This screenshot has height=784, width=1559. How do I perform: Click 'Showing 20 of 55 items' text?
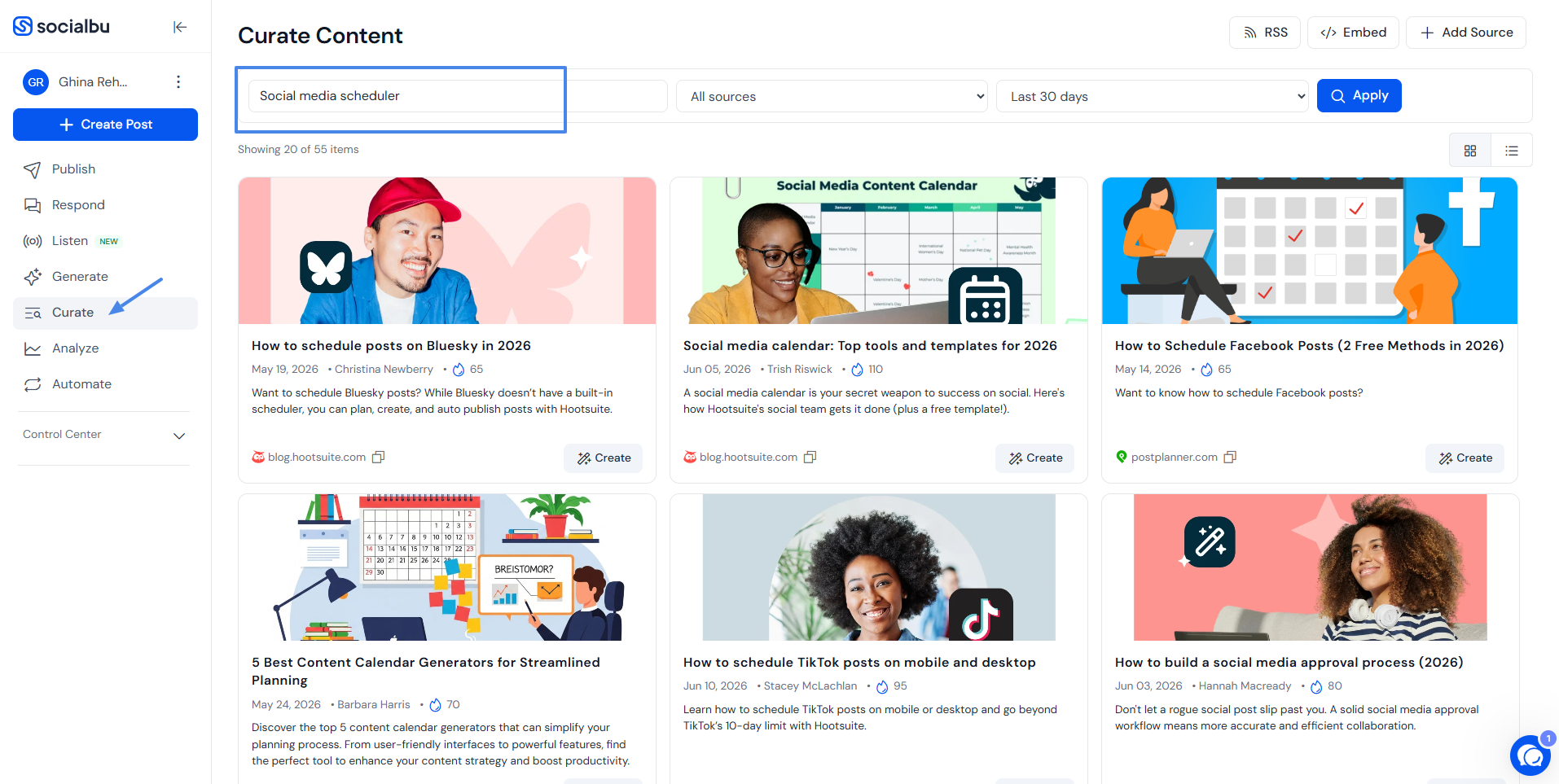tap(298, 150)
